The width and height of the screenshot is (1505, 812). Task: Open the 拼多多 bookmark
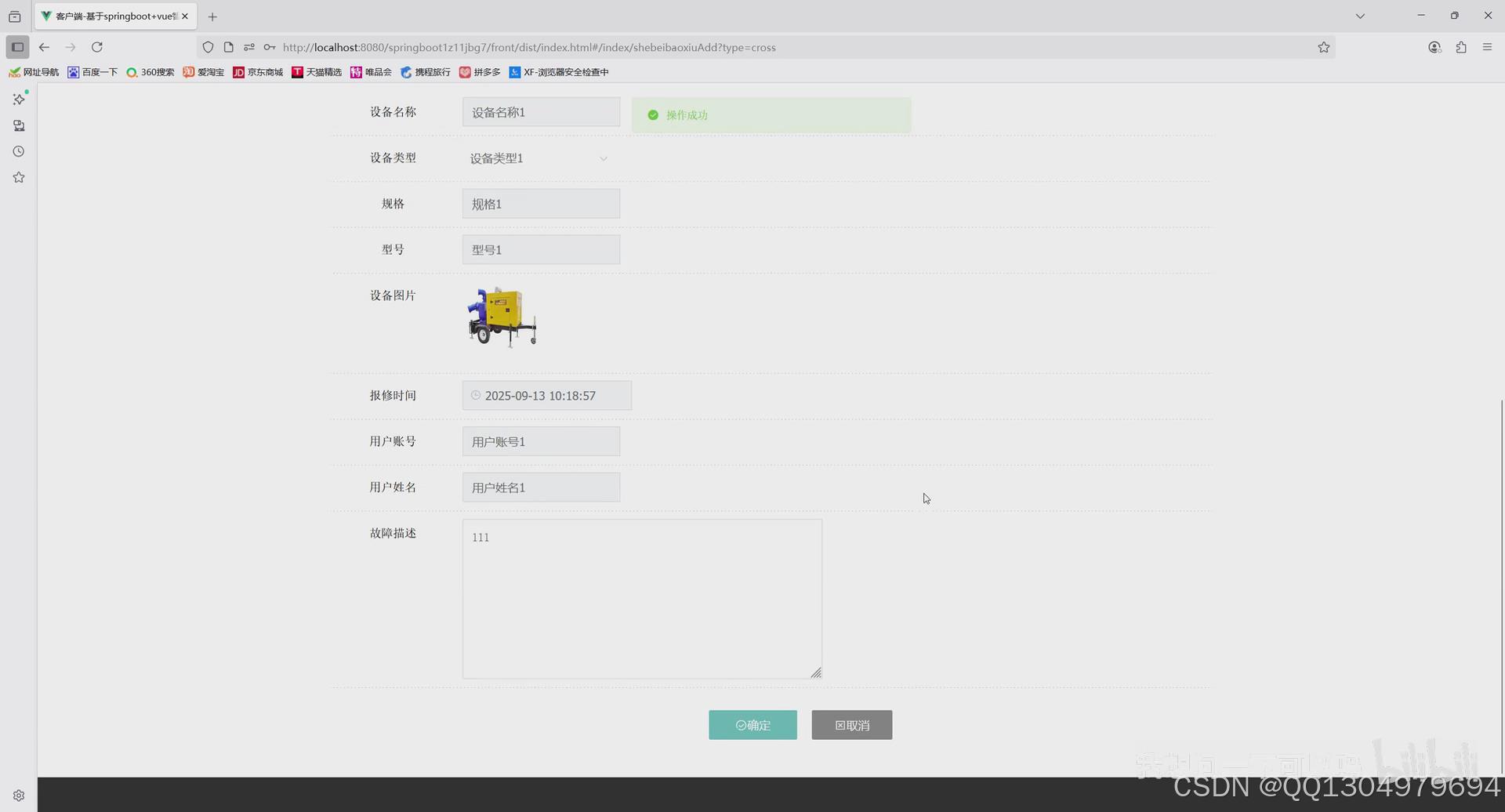pos(480,72)
